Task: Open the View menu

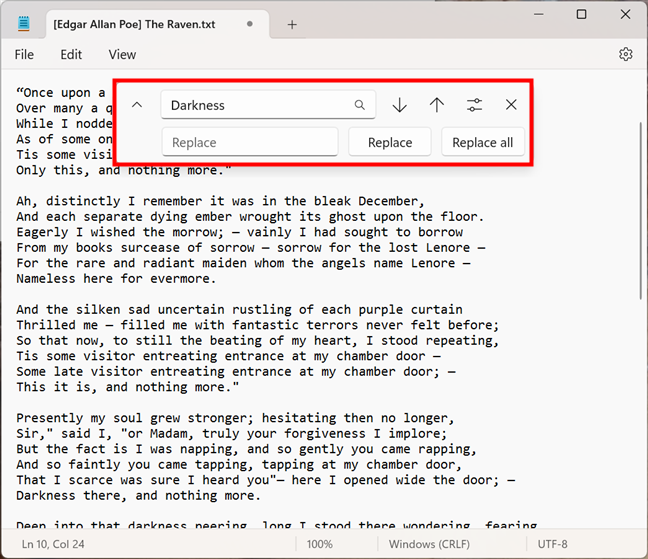Action: click(122, 55)
